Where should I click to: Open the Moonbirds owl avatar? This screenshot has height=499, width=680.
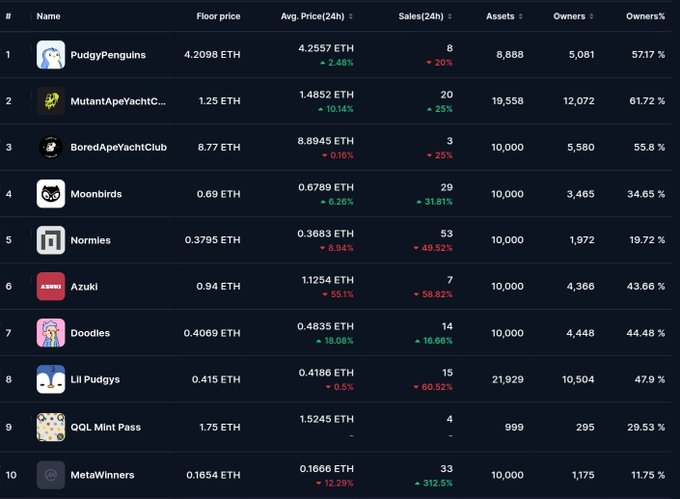click(x=51, y=194)
